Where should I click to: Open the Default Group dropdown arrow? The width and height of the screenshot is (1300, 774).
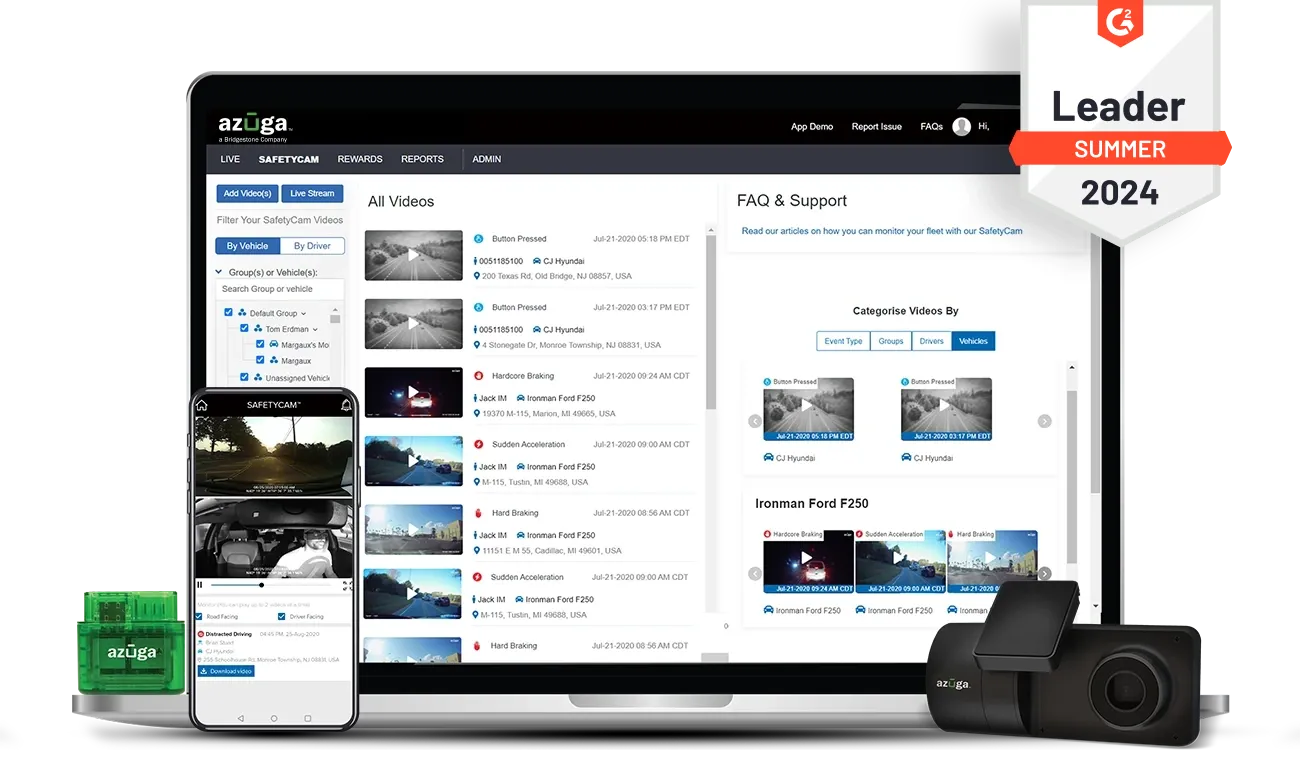coord(303,313)
